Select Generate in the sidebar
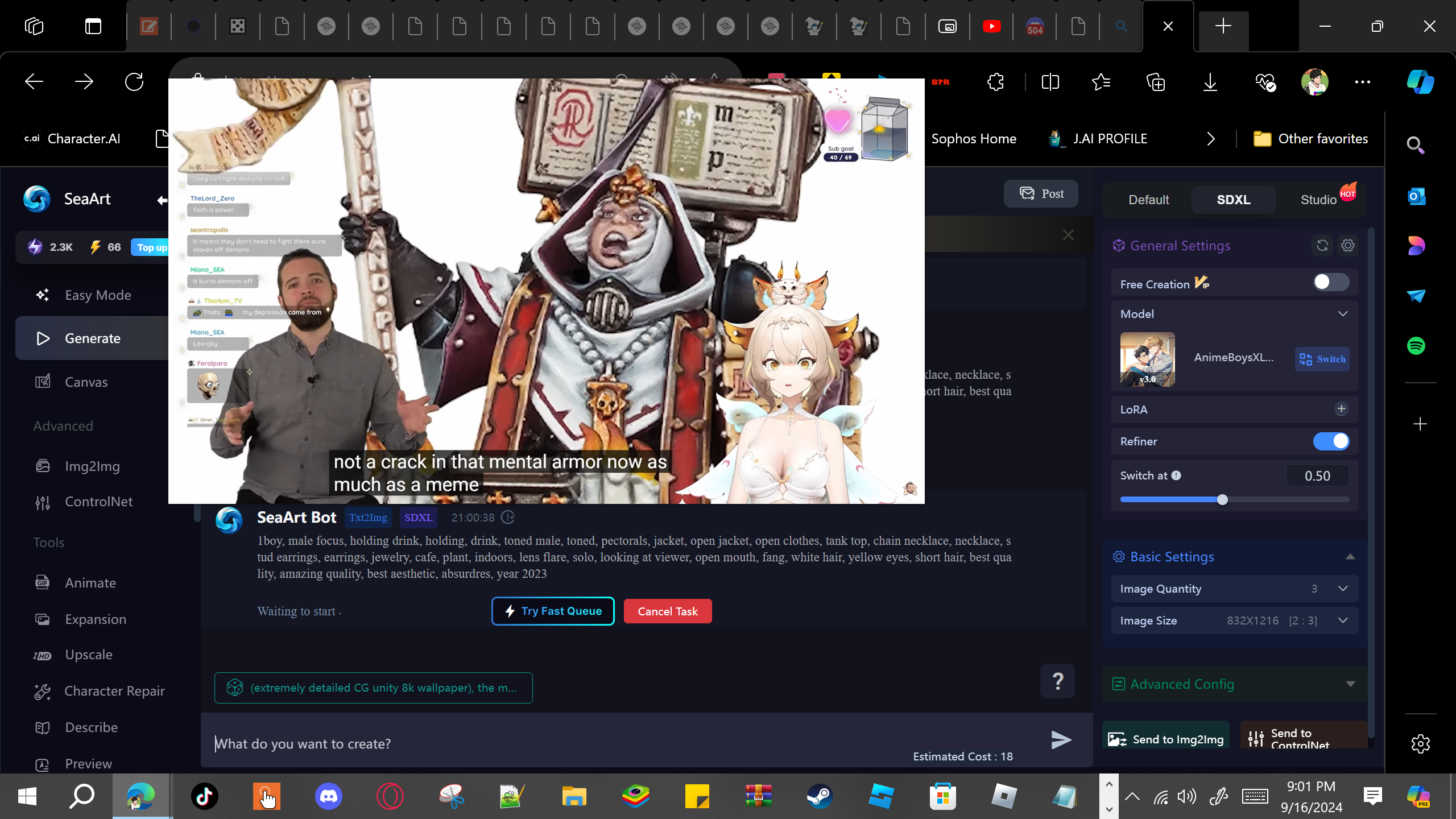 [92, 338]
